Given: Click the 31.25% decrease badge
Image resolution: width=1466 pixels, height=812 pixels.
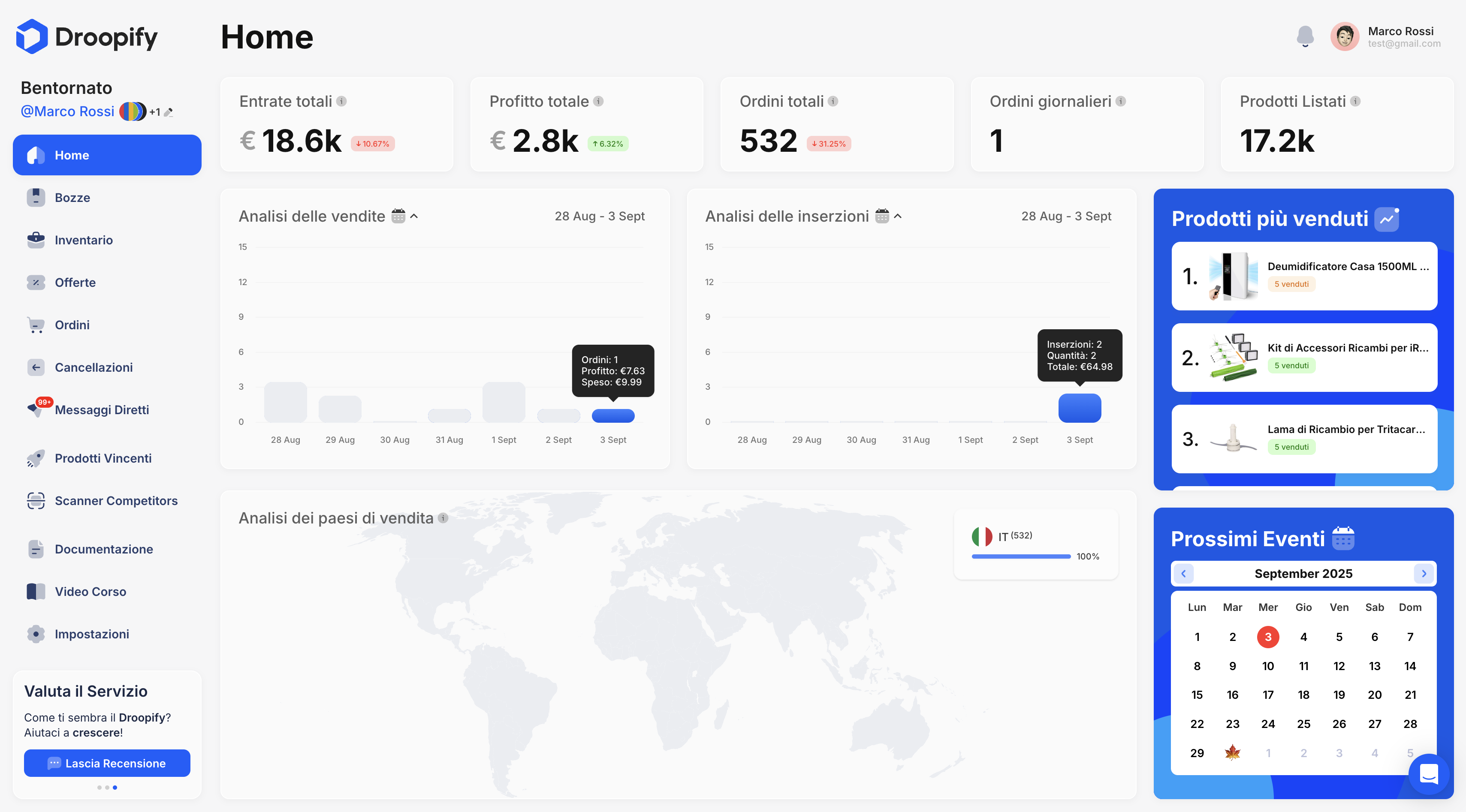Looking at the screenshot, I should [x=829, y=144].
